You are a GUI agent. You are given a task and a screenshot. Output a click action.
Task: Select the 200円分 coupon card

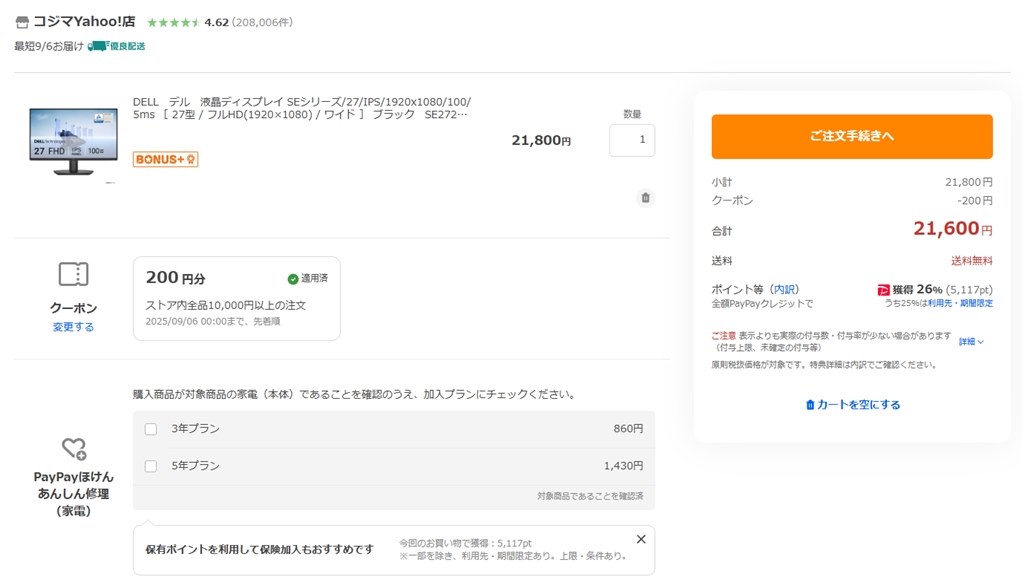pos(236,298)
